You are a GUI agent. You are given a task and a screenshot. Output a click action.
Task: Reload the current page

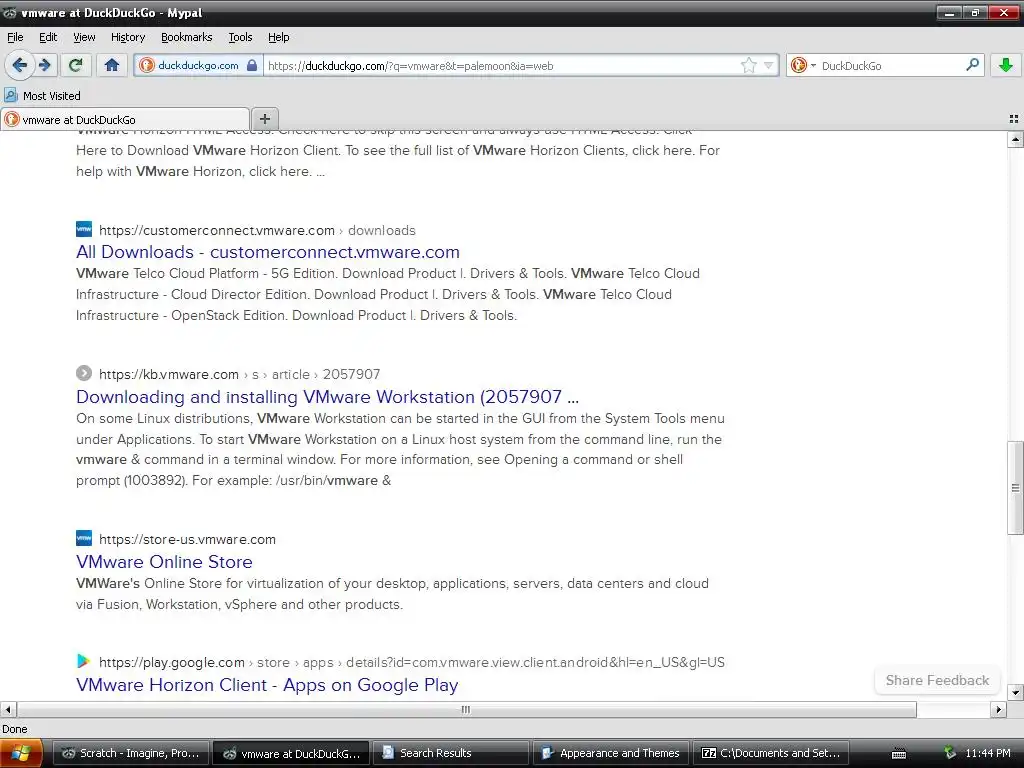pos(76,65)
